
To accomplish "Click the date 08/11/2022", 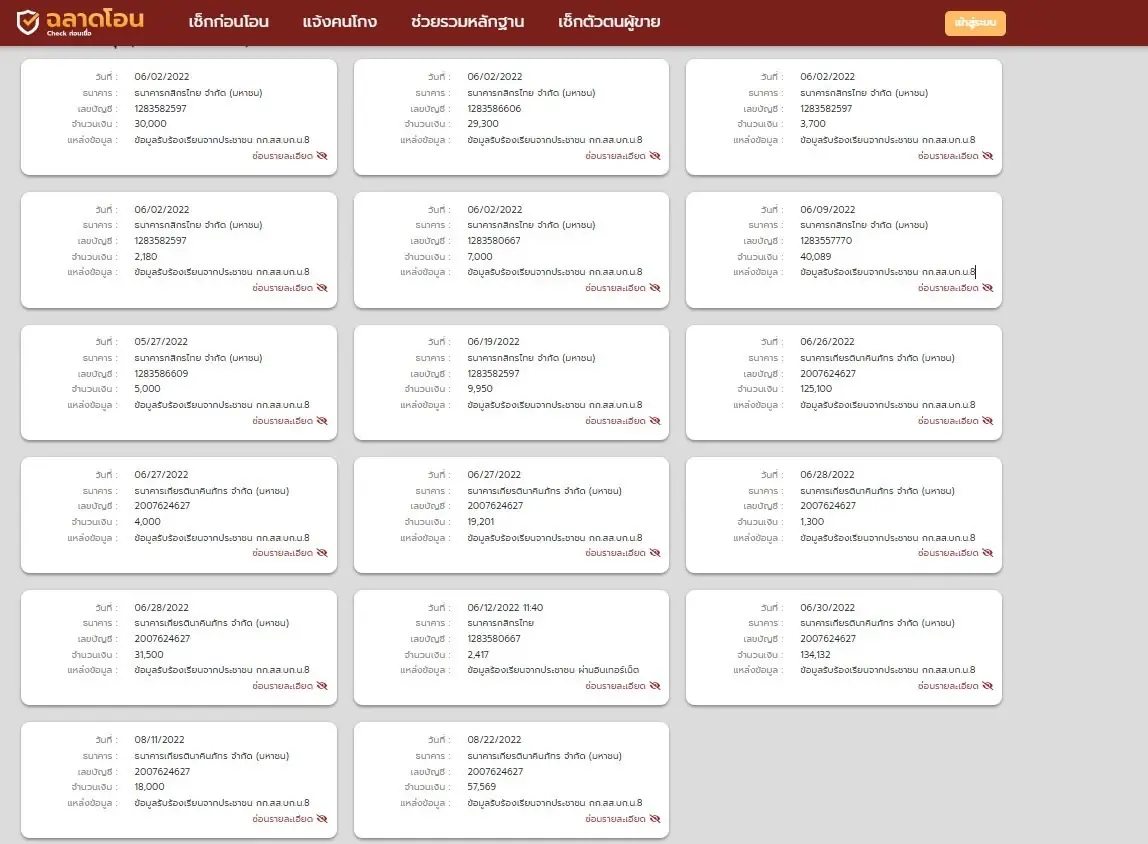I will tap(160, 740).
